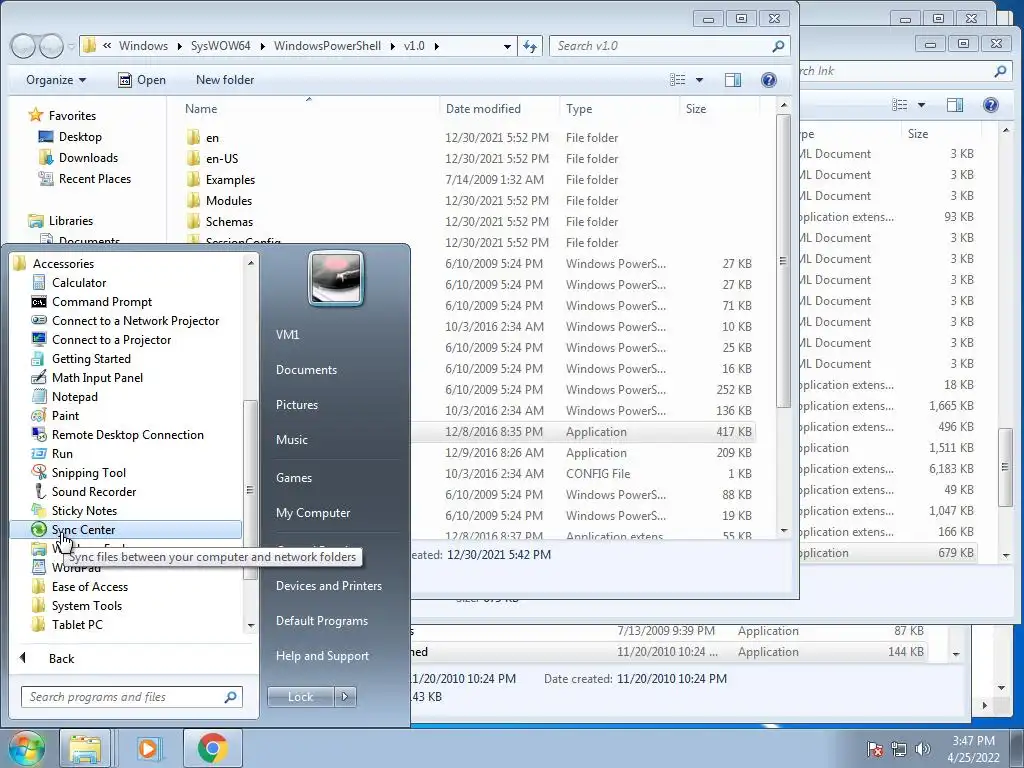Expand the arrow after WindowsPowerShell in breadcrumb
1024x768 pixels.
tap(392, 46)
